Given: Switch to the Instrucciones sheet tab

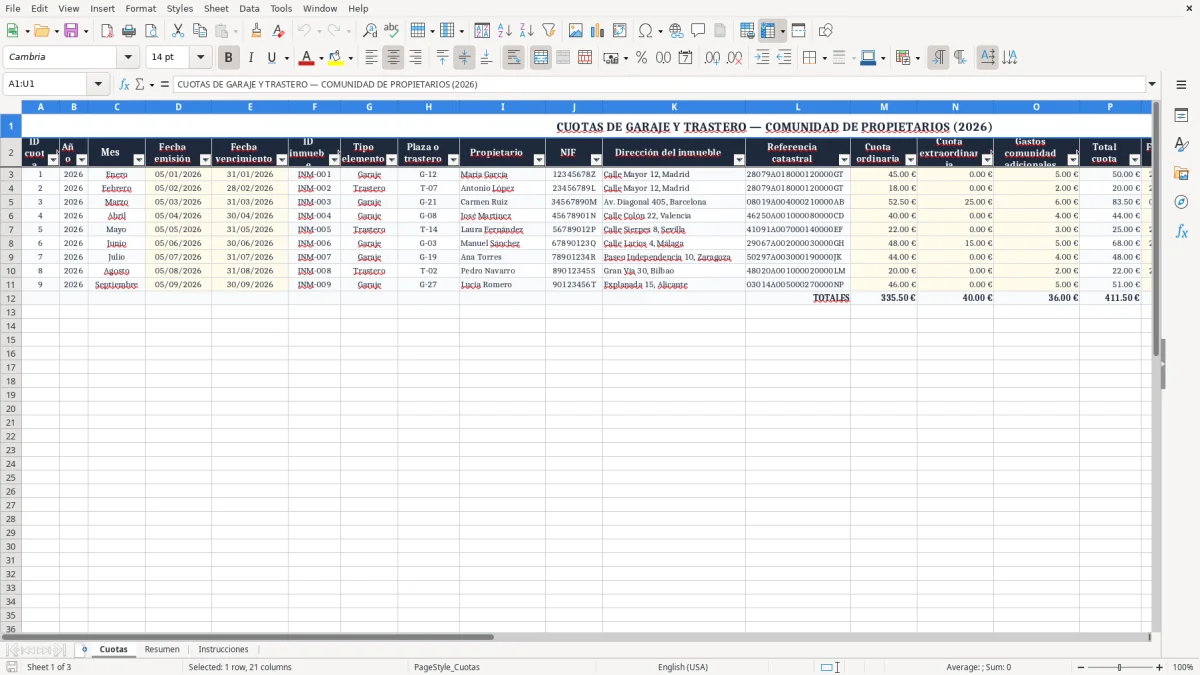Looking at the screenshot, I should point(223,649).
